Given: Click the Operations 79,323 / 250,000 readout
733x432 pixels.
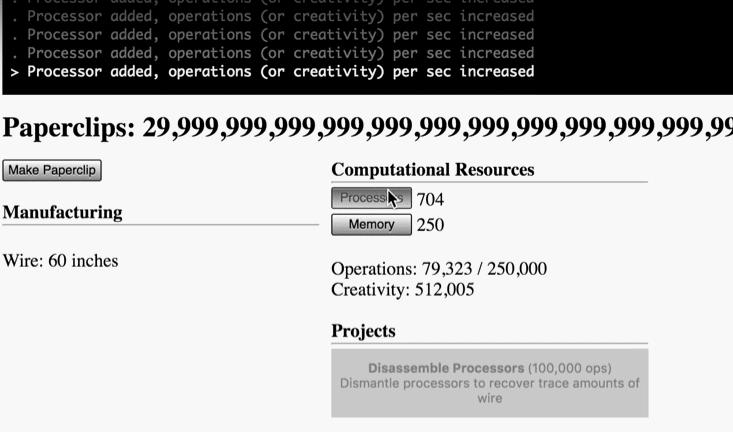Looking at the screenshot, I should (x=439, y=269).
